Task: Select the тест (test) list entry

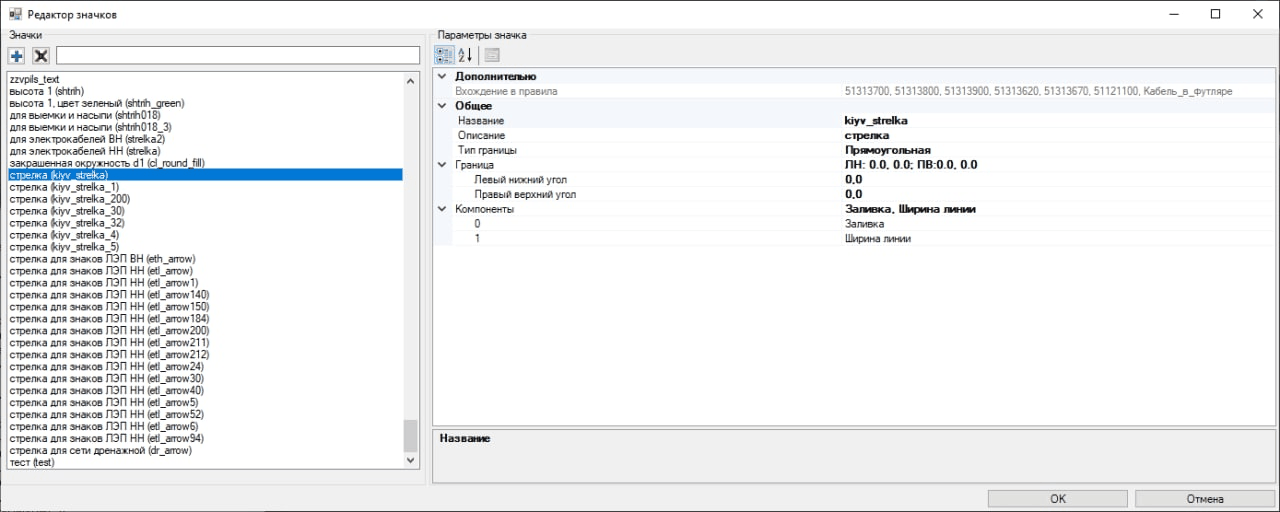Action: click(32, 463)
